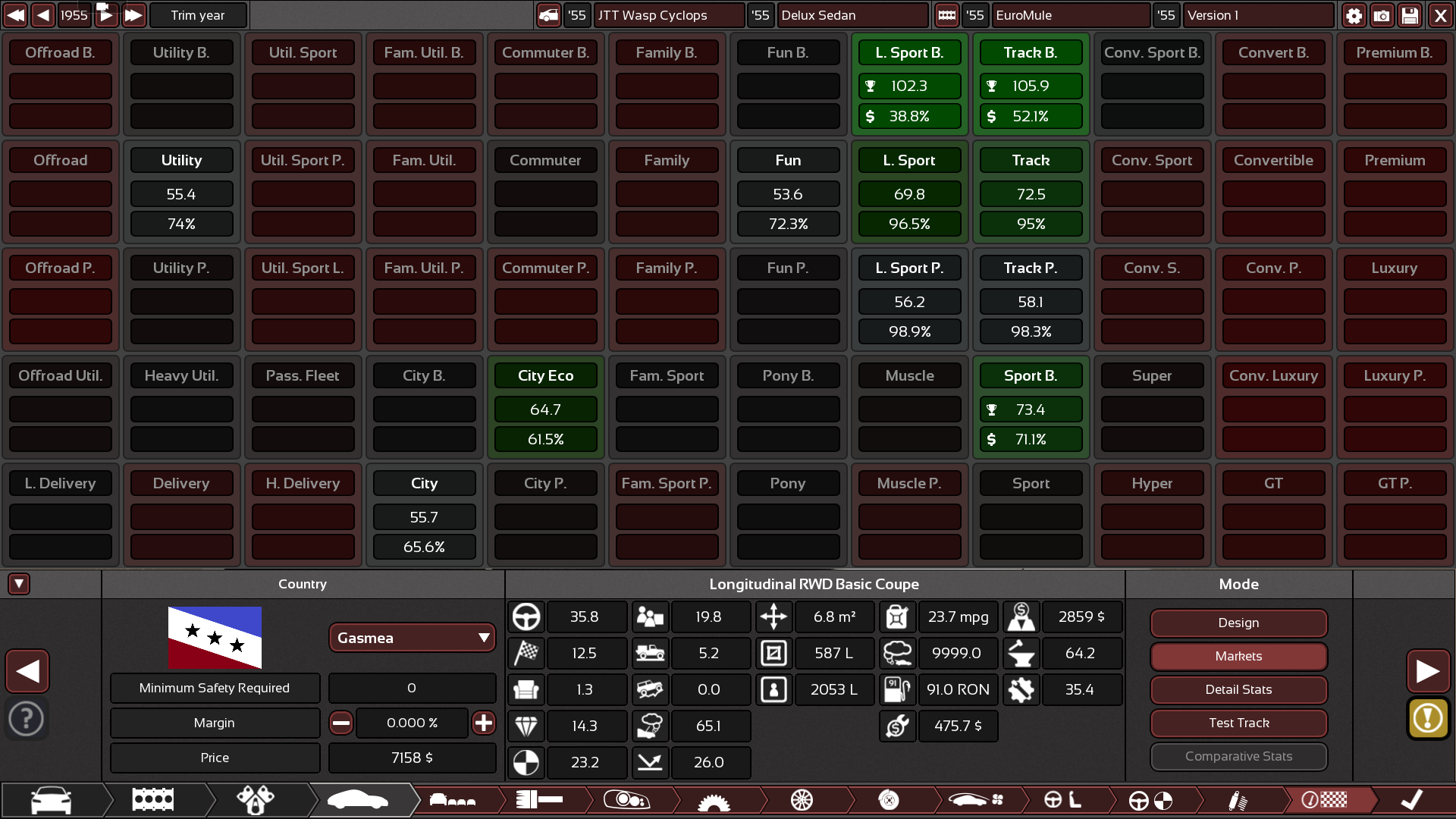
Task: Open the Gasmea country dropdown
Action: point(412,638)
